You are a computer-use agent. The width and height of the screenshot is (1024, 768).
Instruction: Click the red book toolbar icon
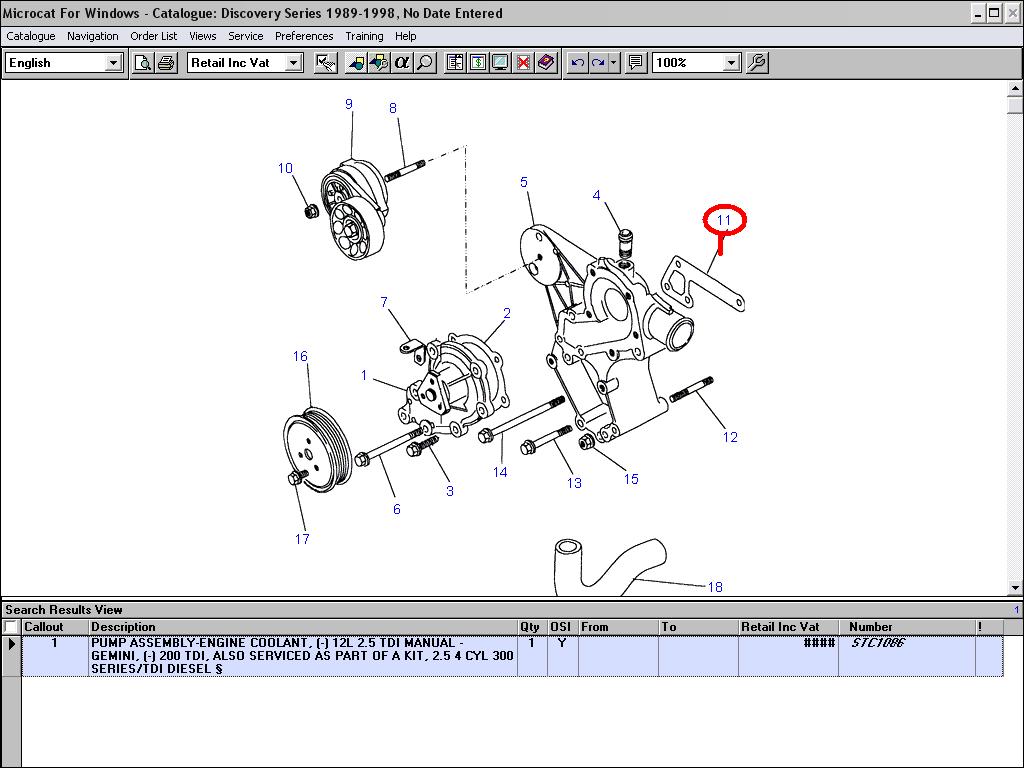point(545,63)
